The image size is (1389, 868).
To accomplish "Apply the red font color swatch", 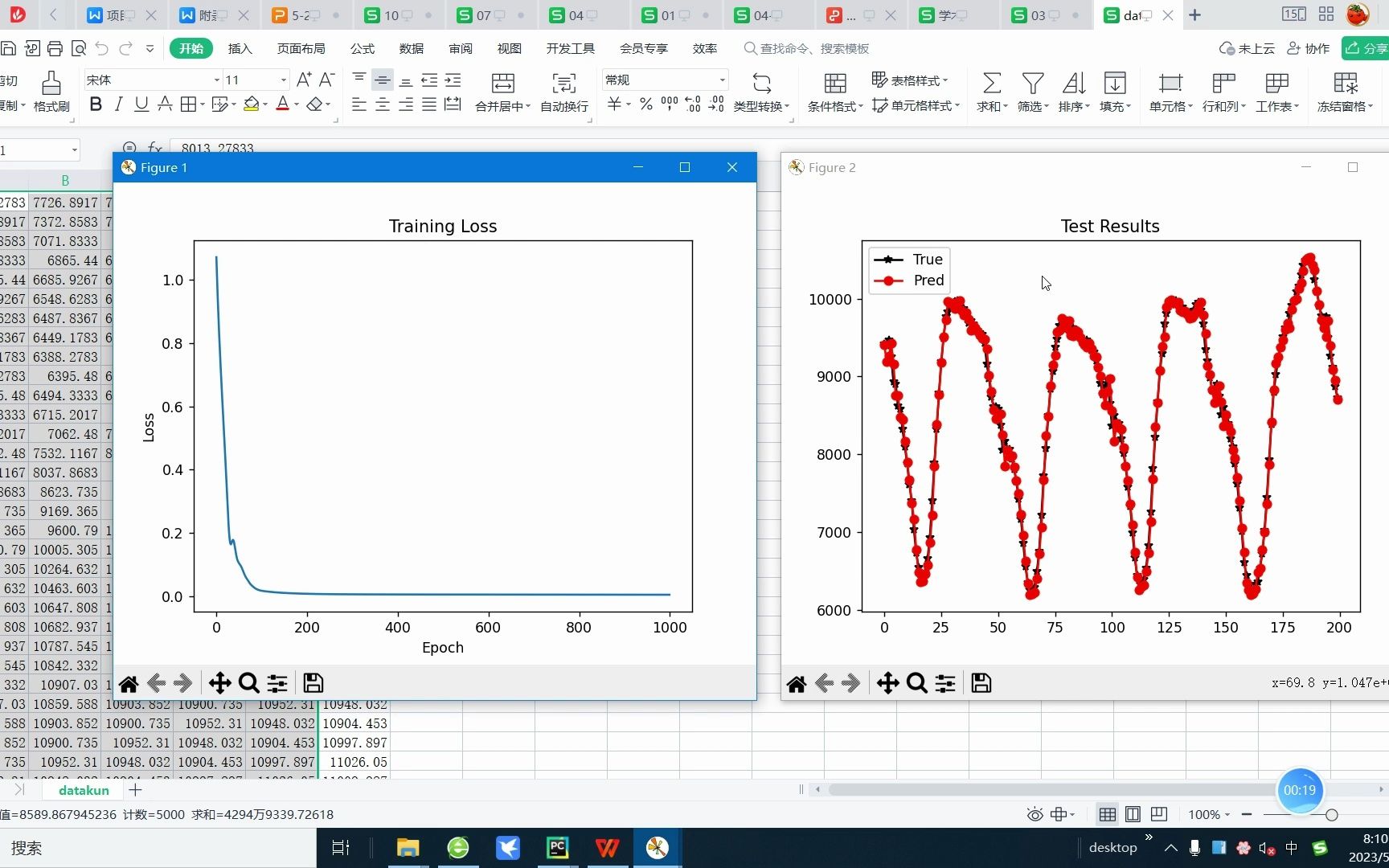I will (x=283, y=104).
